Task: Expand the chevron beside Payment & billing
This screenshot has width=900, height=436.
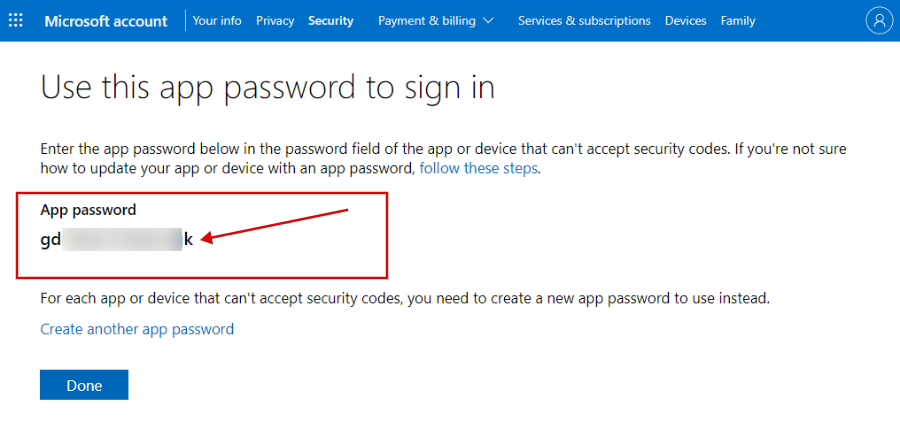Action: 488,21
